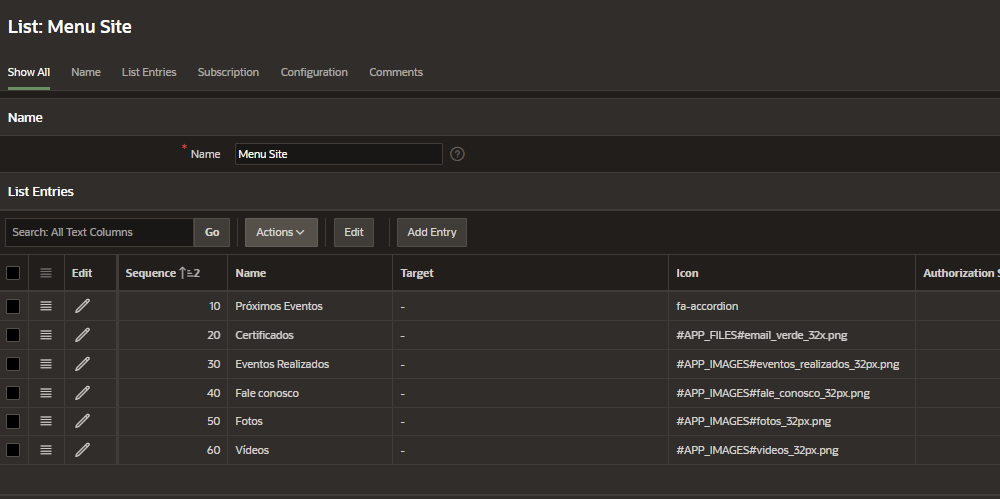Switch to the List Entries tab
The width and height of the screenshot is (1000, 499).
pyautogui.click(x=149, y=72)
